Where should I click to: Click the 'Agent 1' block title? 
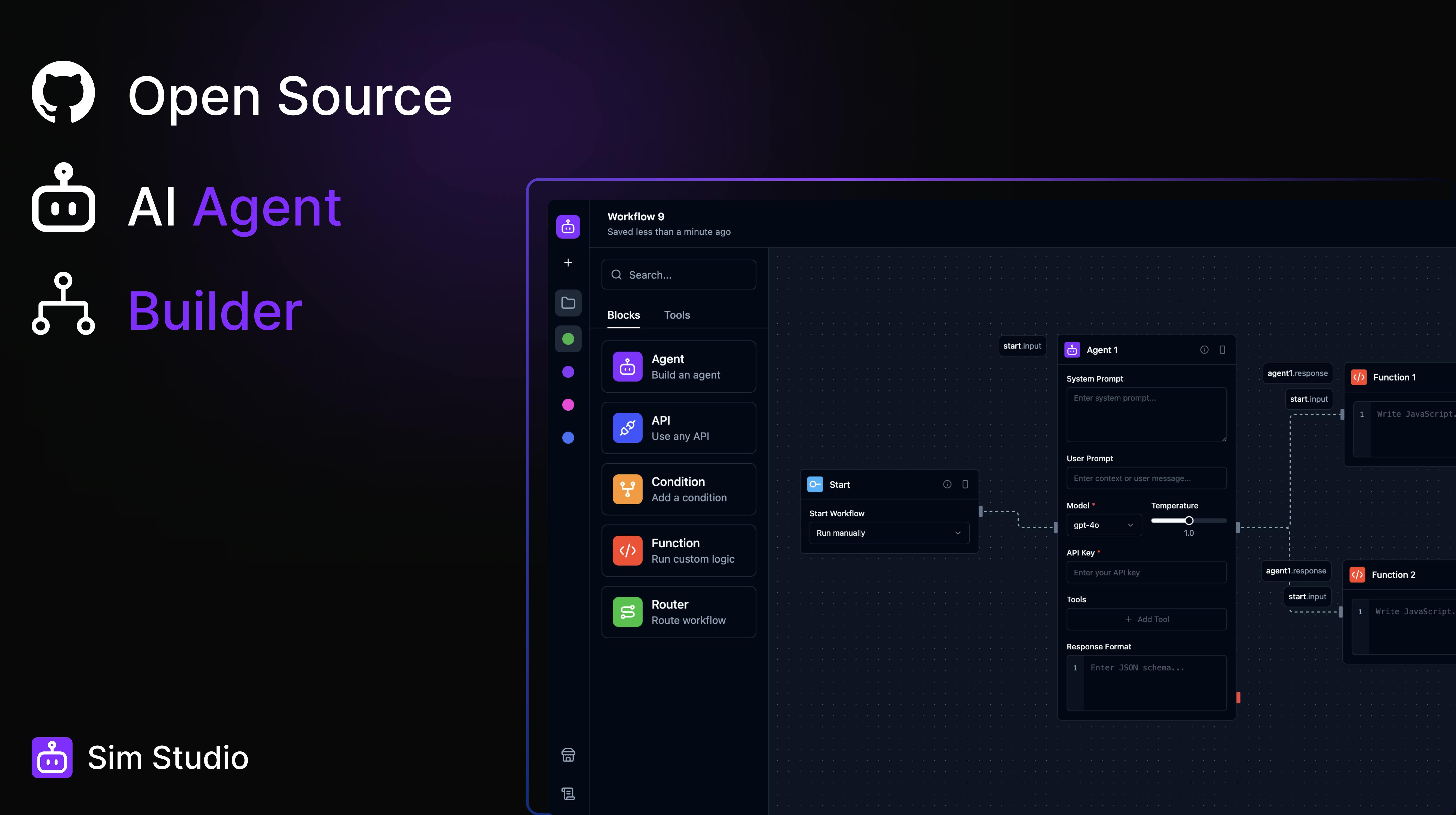[1102, 350]
